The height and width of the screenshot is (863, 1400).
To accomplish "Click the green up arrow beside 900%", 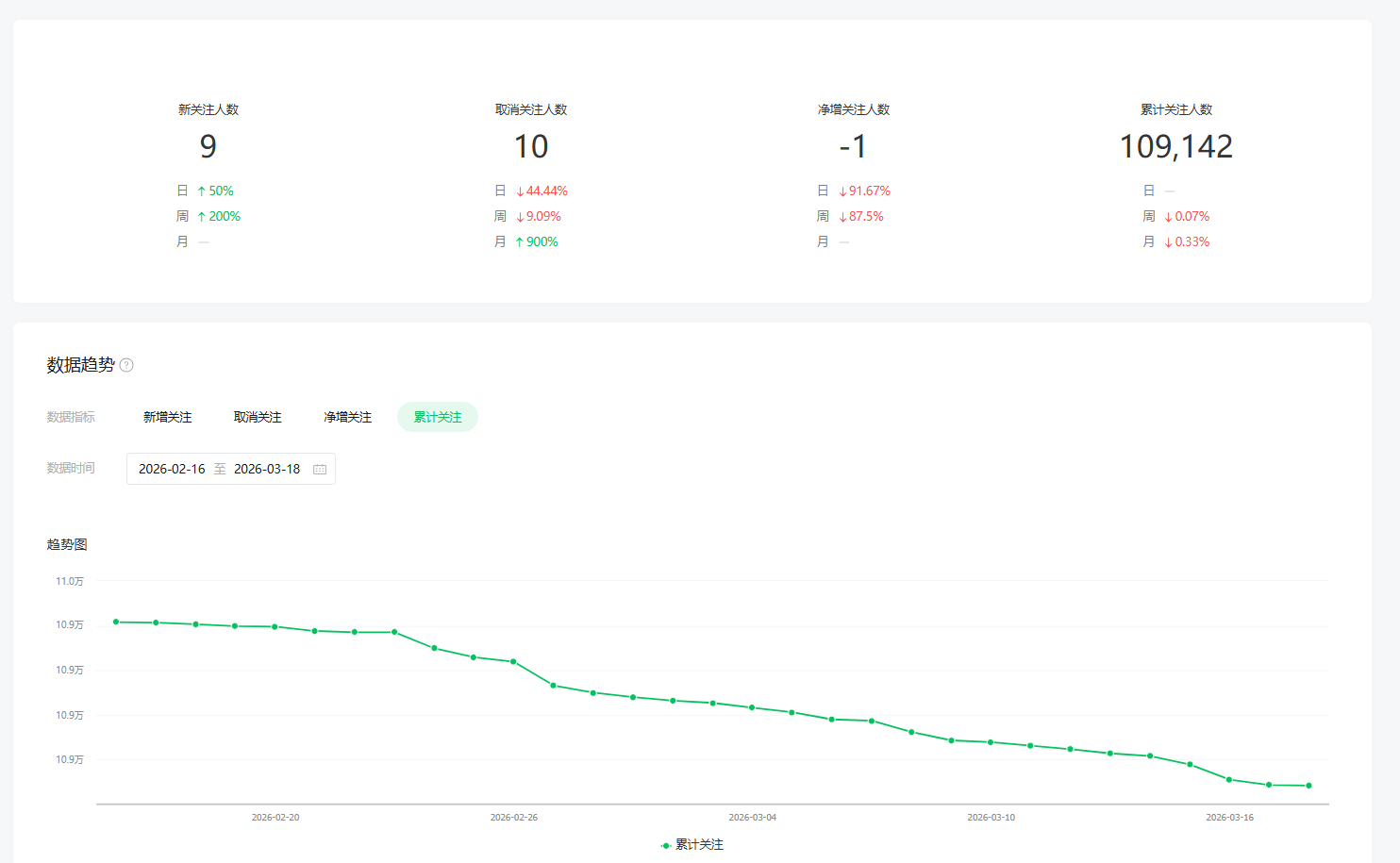I will pyautogui.click(x=519, y=242).
